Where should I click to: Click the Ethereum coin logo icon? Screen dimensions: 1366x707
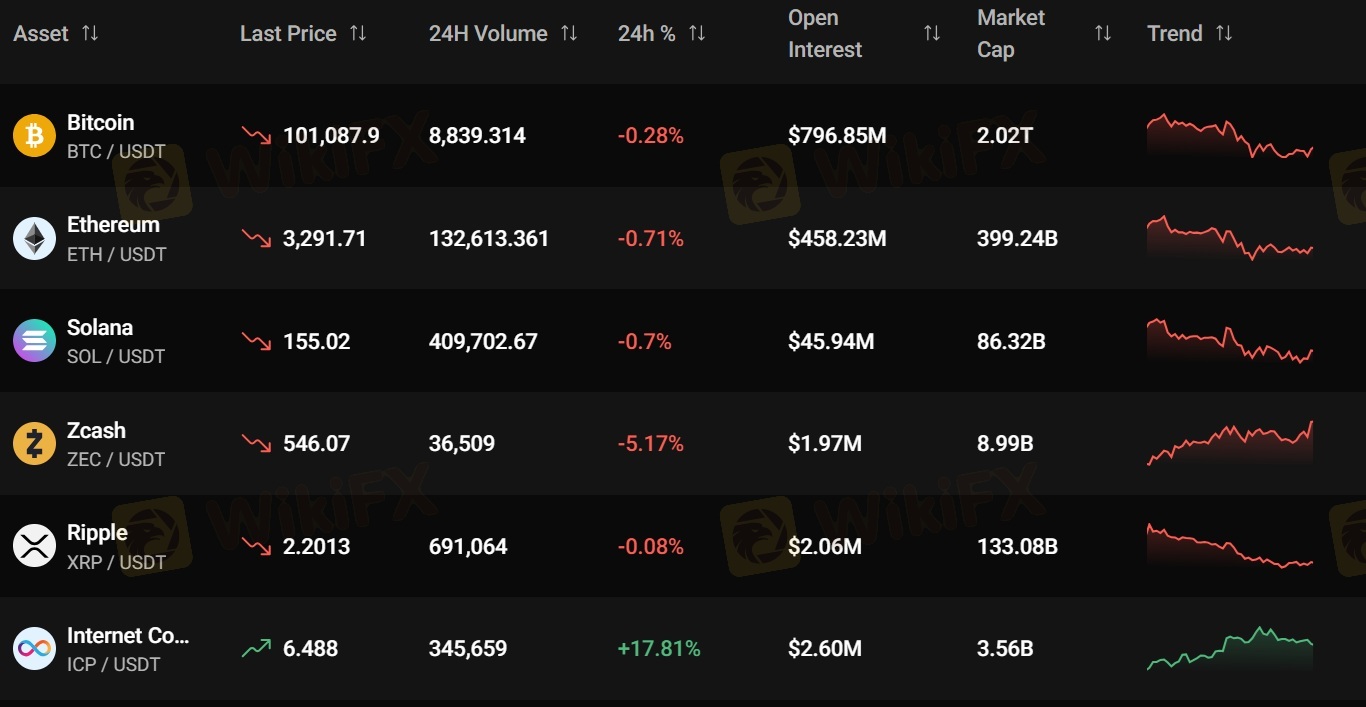[34, 239]
